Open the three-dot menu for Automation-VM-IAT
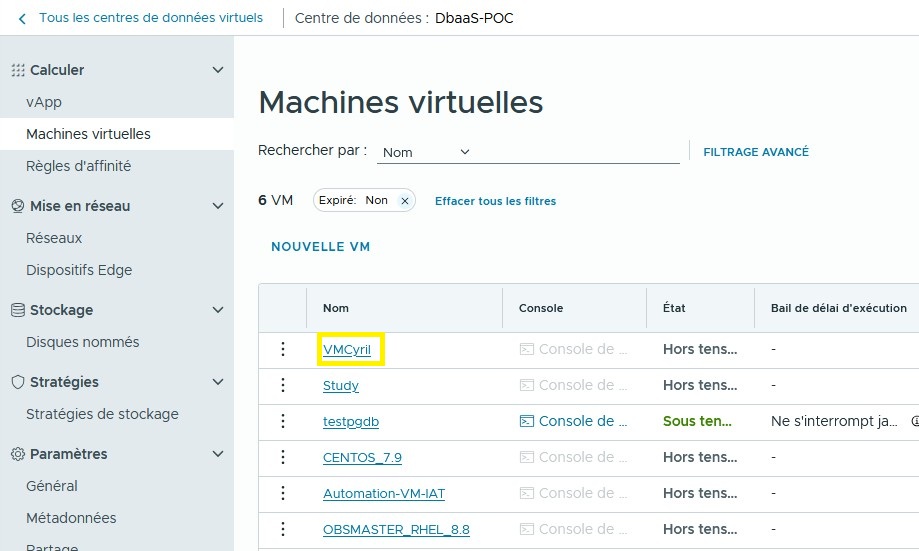The height and width of the screenshot is (551, 919). pos(283,493)
